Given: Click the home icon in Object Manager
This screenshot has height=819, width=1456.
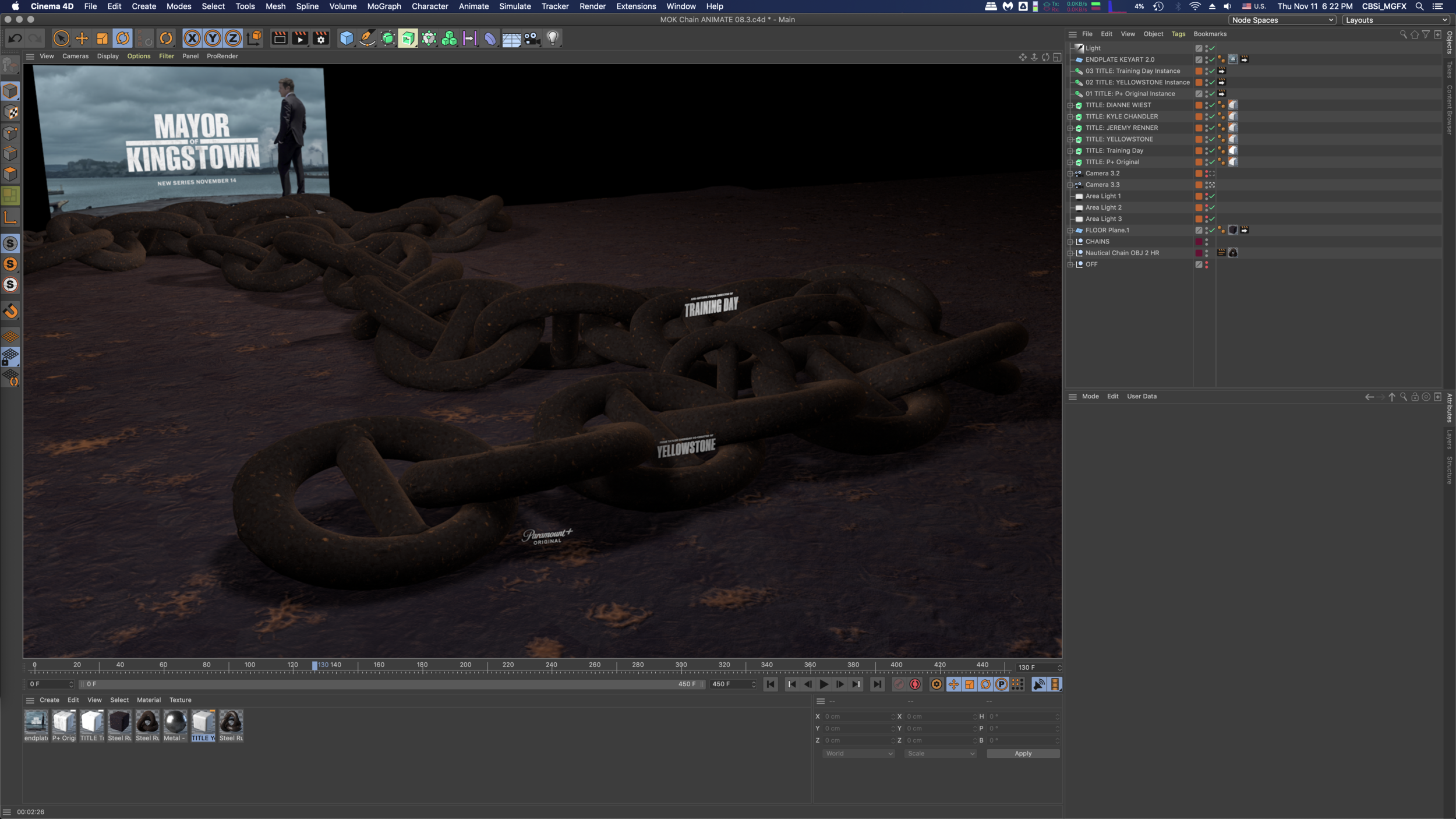Looking at the screenshot, I should coord(1415,34).
